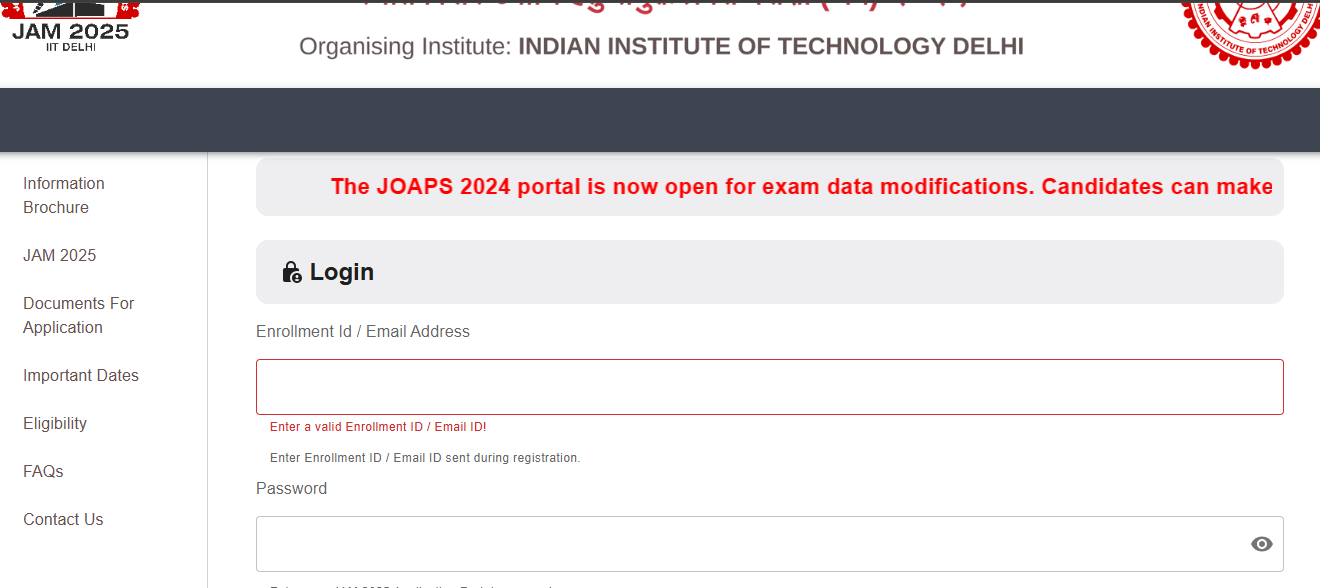Show the password using the eye icon
The height and width of the screenshot is (588, 1320).
click(1262, 543)
